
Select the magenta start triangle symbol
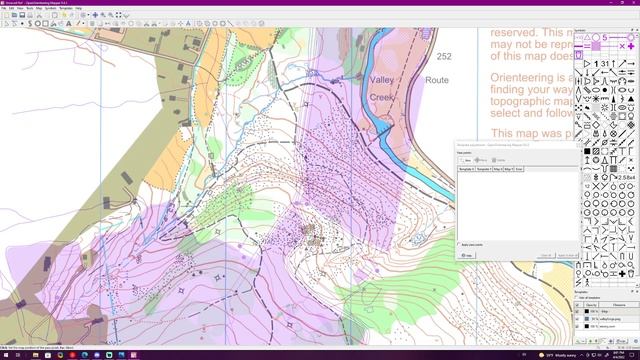click(x=587, y=38)
